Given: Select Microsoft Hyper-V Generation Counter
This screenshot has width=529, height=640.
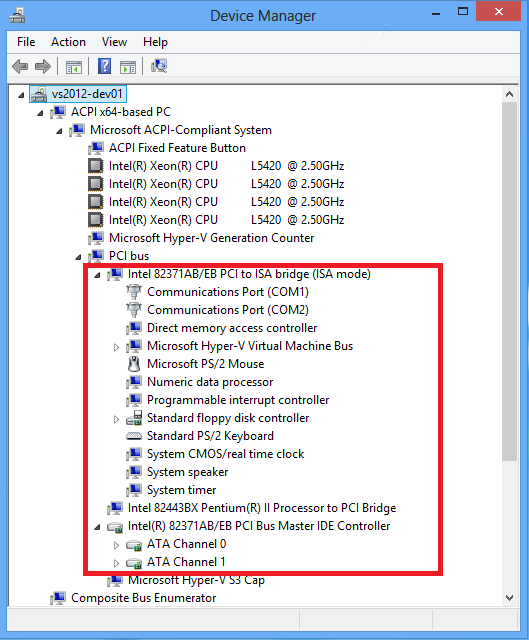Looking at the screenshot, I should [211, 238].
